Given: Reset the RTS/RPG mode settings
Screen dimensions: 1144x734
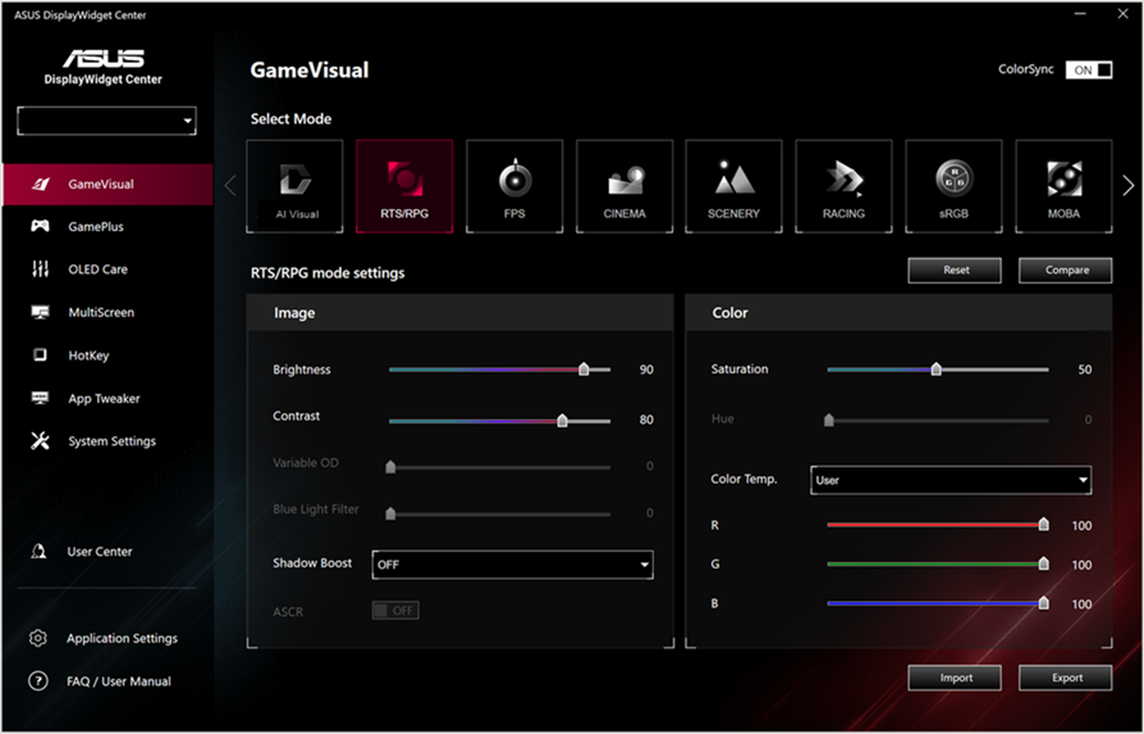Looking at the screenshot, I should point(954,270).
